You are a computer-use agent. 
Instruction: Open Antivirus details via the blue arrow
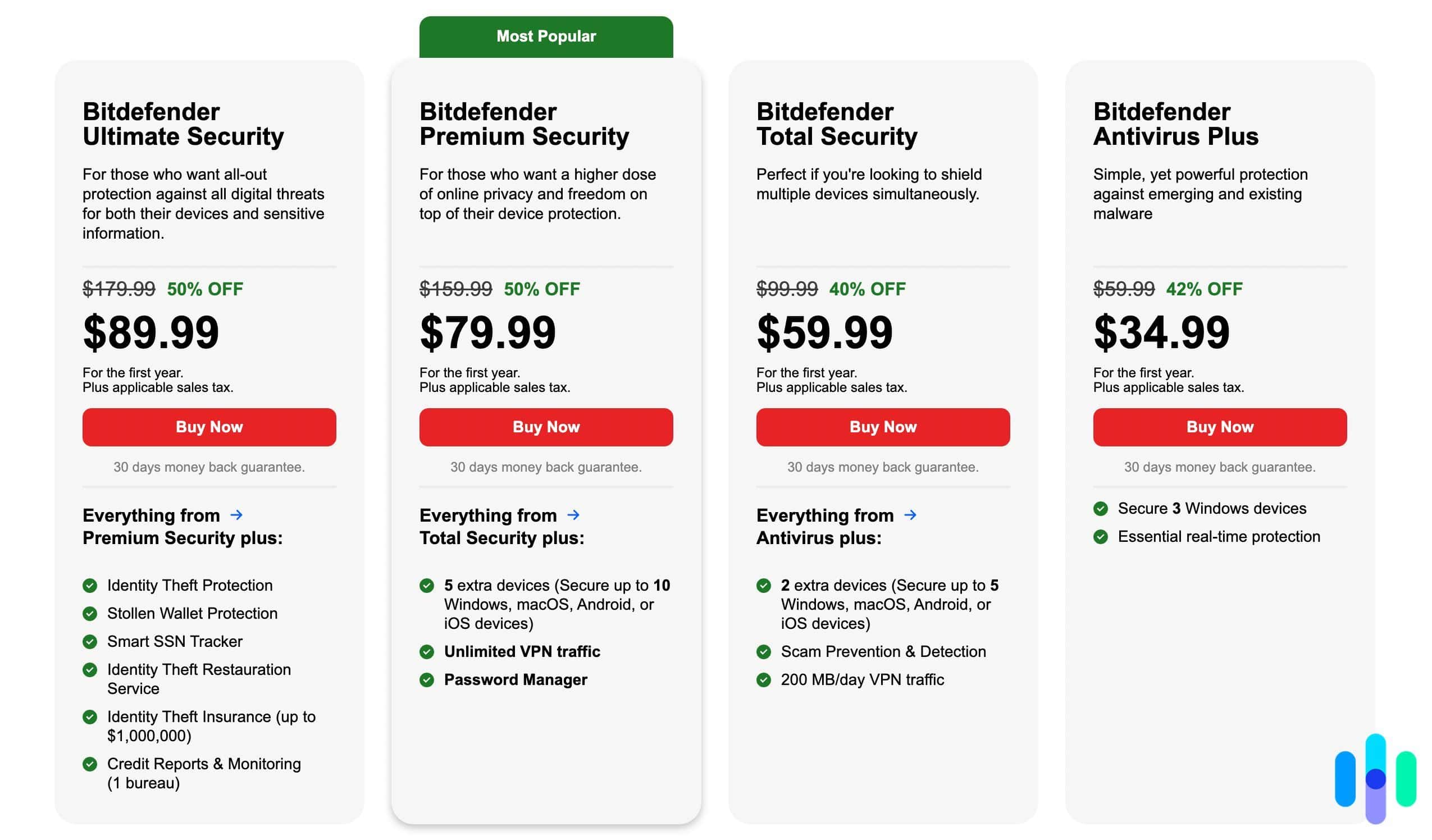click(x=910, y=515)
